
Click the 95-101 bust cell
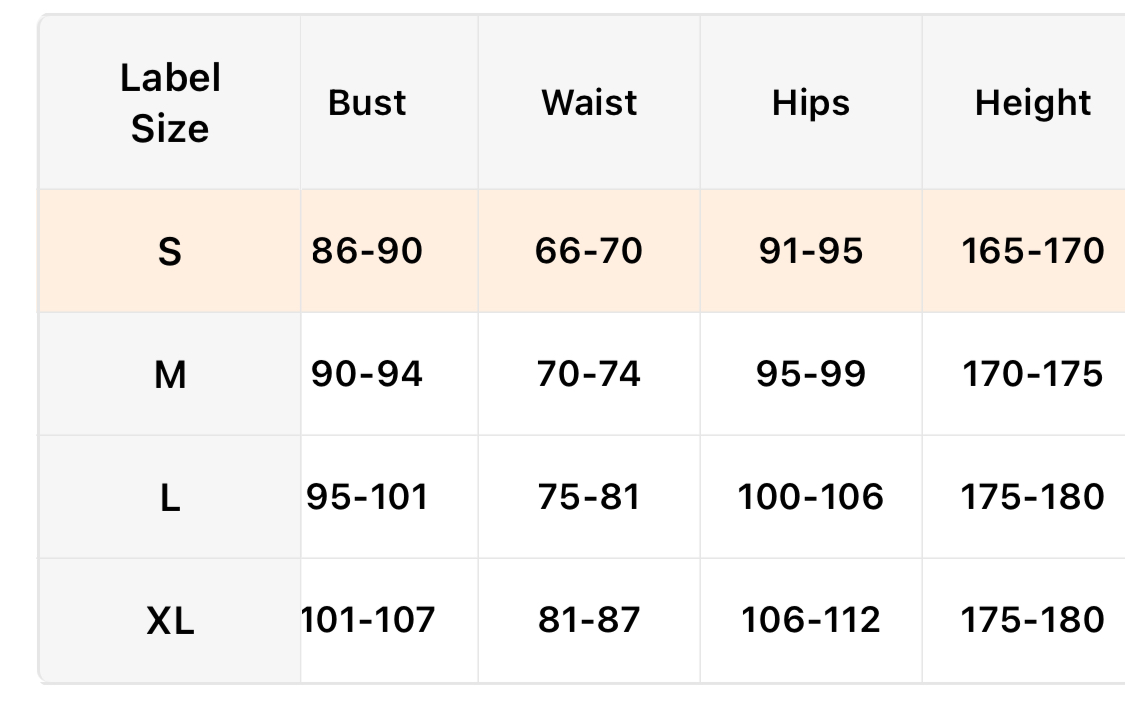(x=367, y=497)
